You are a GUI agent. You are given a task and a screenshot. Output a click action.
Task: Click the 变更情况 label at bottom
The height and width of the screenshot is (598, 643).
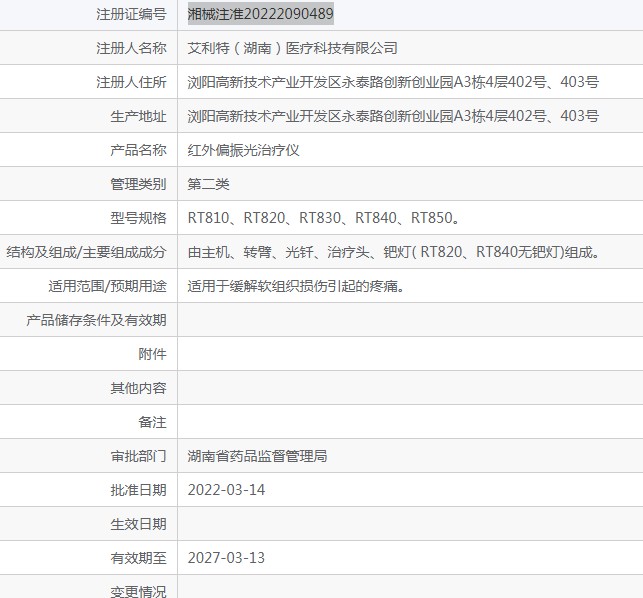point(138,591)
